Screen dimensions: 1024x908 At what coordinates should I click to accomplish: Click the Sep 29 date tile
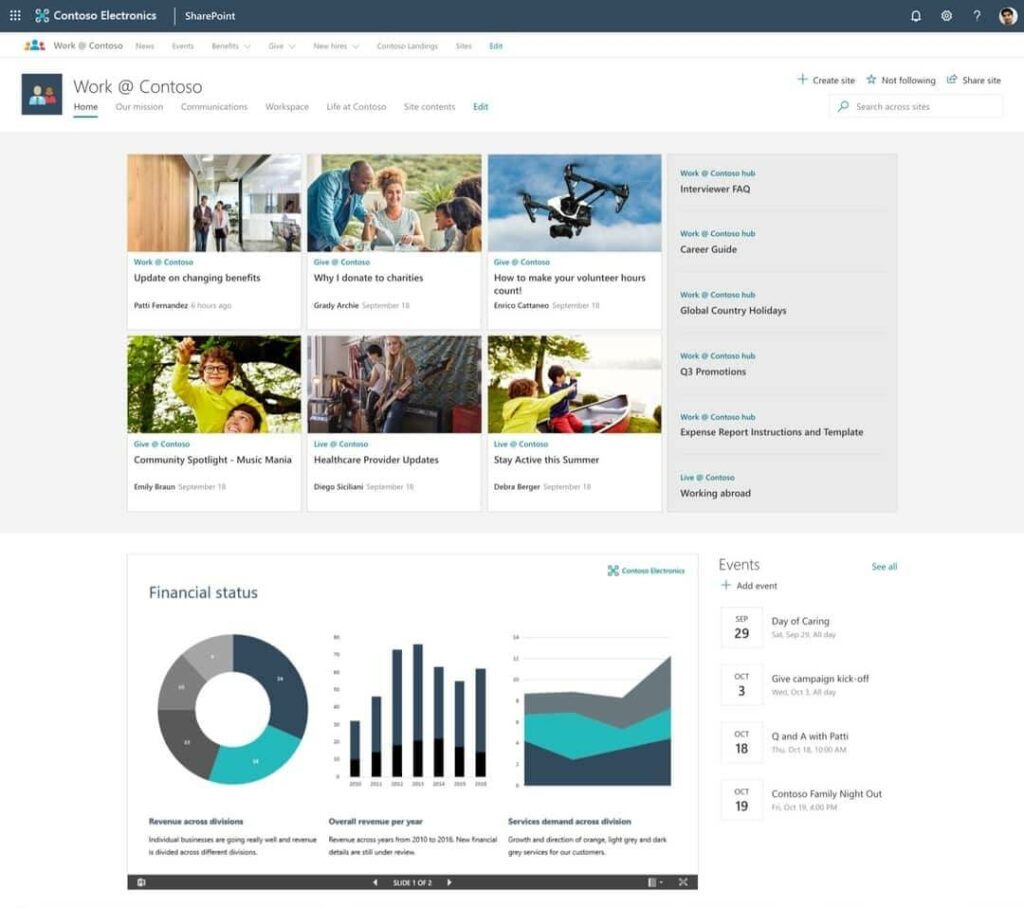tap(741, 627)
